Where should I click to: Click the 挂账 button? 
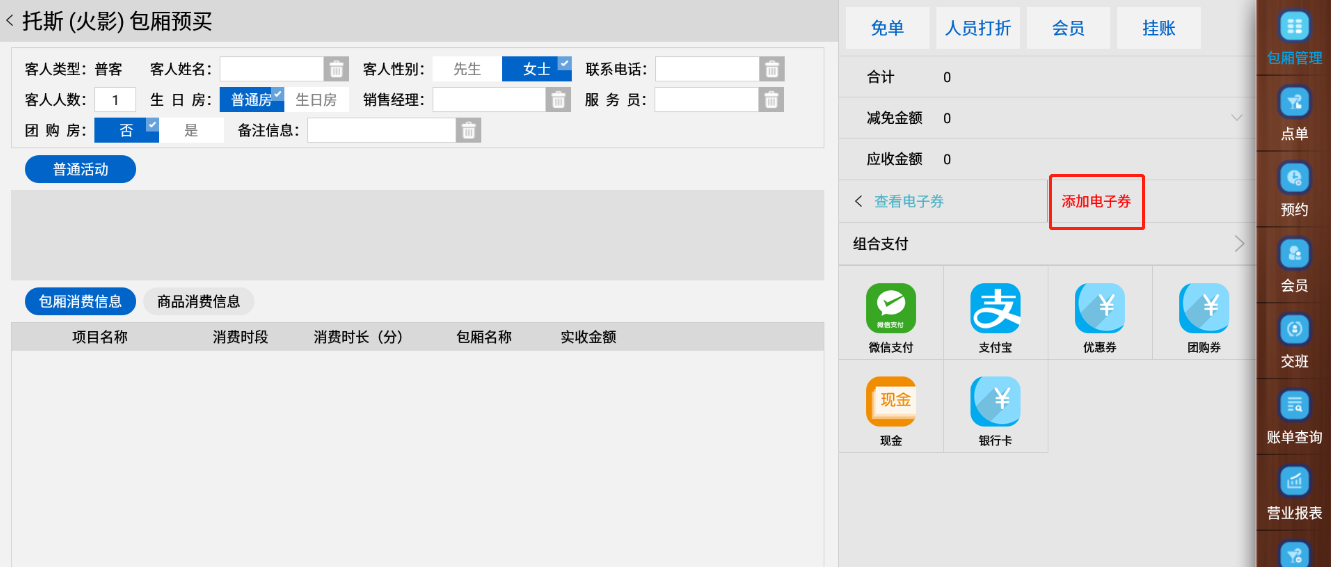tap(1159, 28)
